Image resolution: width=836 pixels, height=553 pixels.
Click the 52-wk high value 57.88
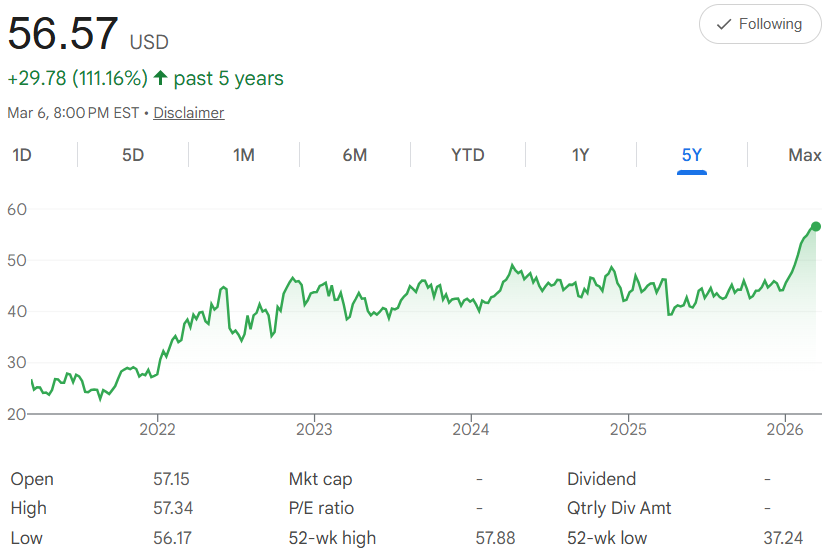[x=496, y=538]
